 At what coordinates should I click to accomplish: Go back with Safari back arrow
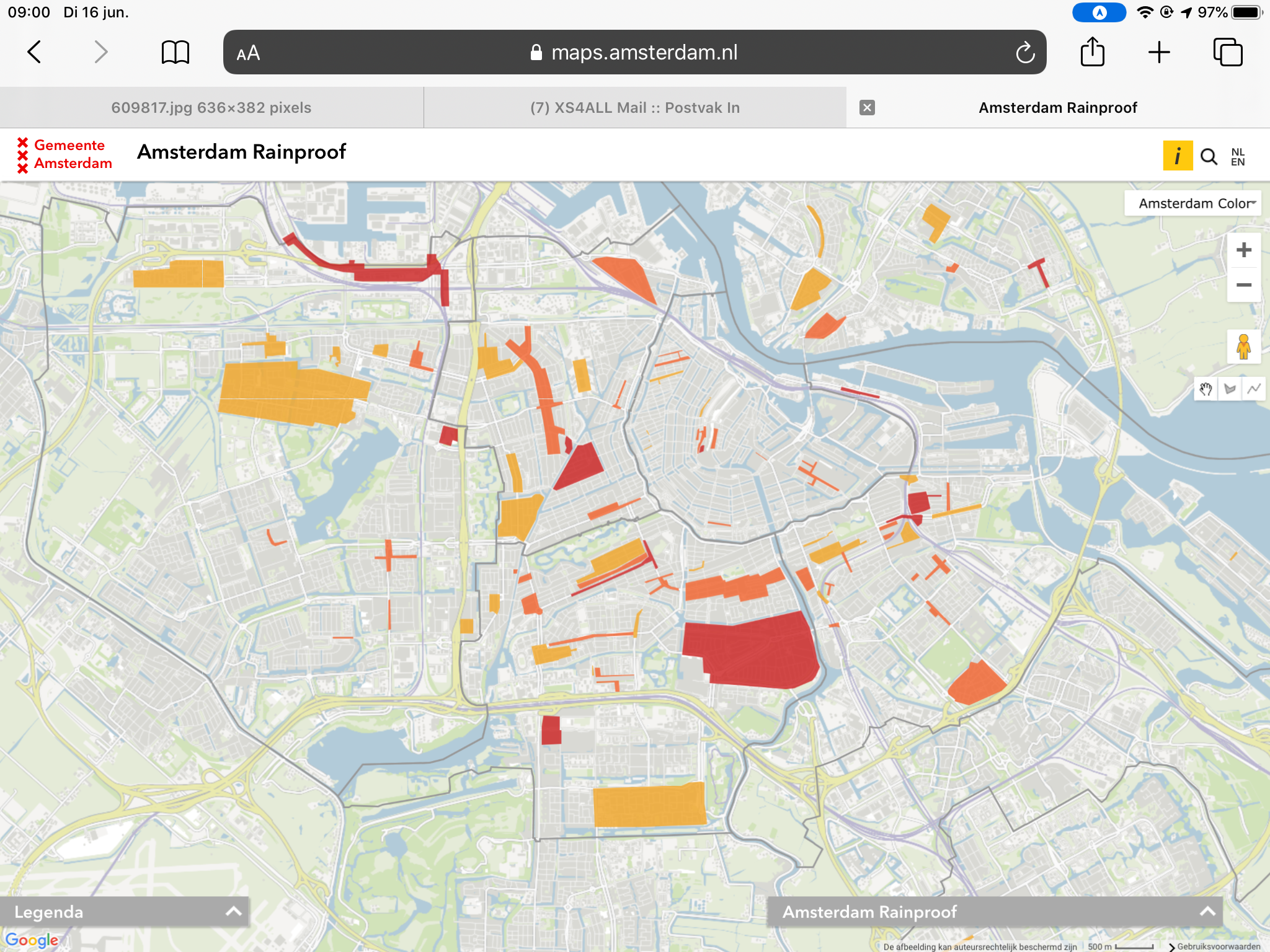(35, 52)
